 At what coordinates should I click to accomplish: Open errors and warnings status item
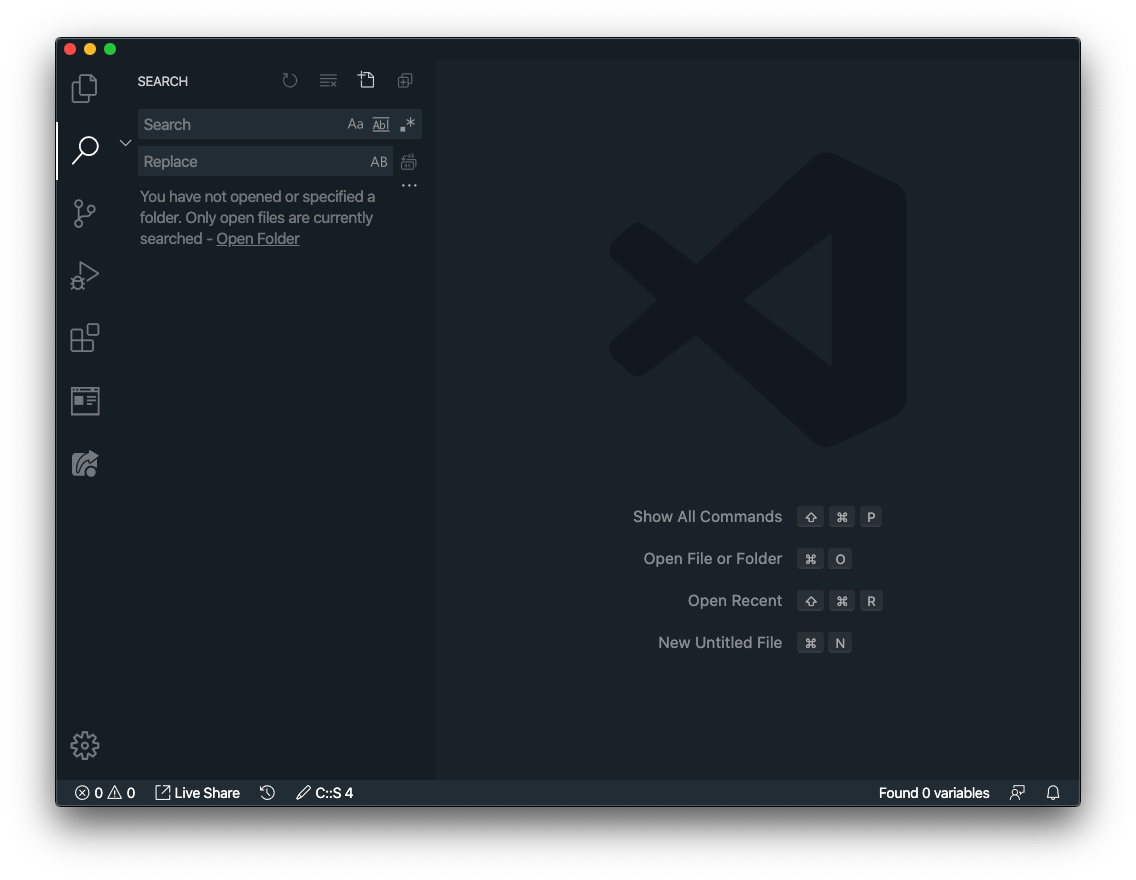click(105, 792)
